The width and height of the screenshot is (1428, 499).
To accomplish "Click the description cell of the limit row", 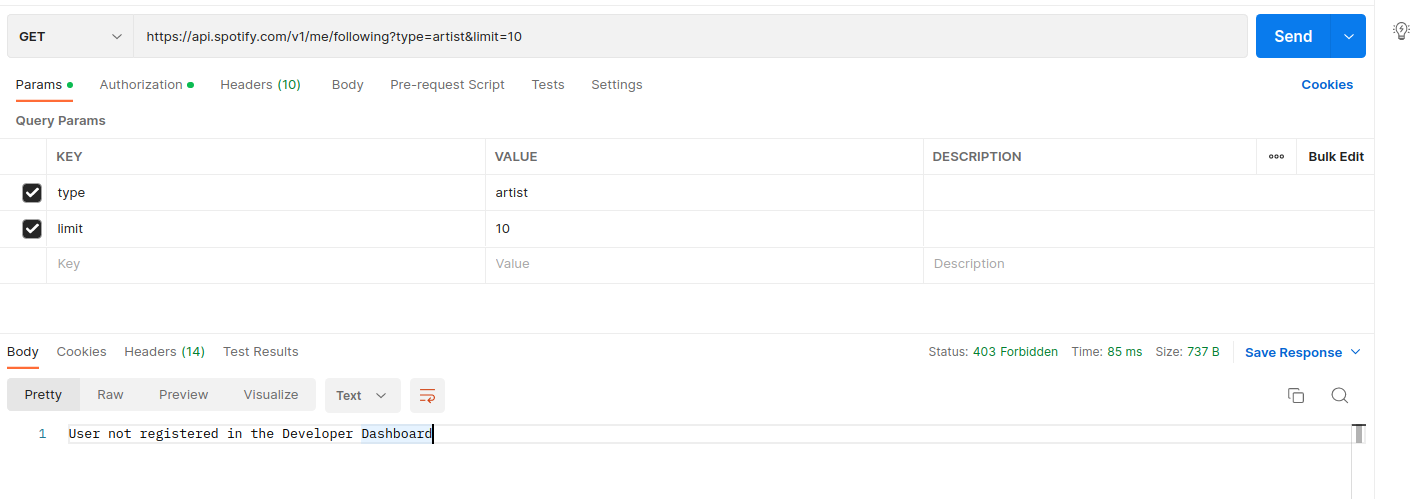I will [x=1148, y=229].
